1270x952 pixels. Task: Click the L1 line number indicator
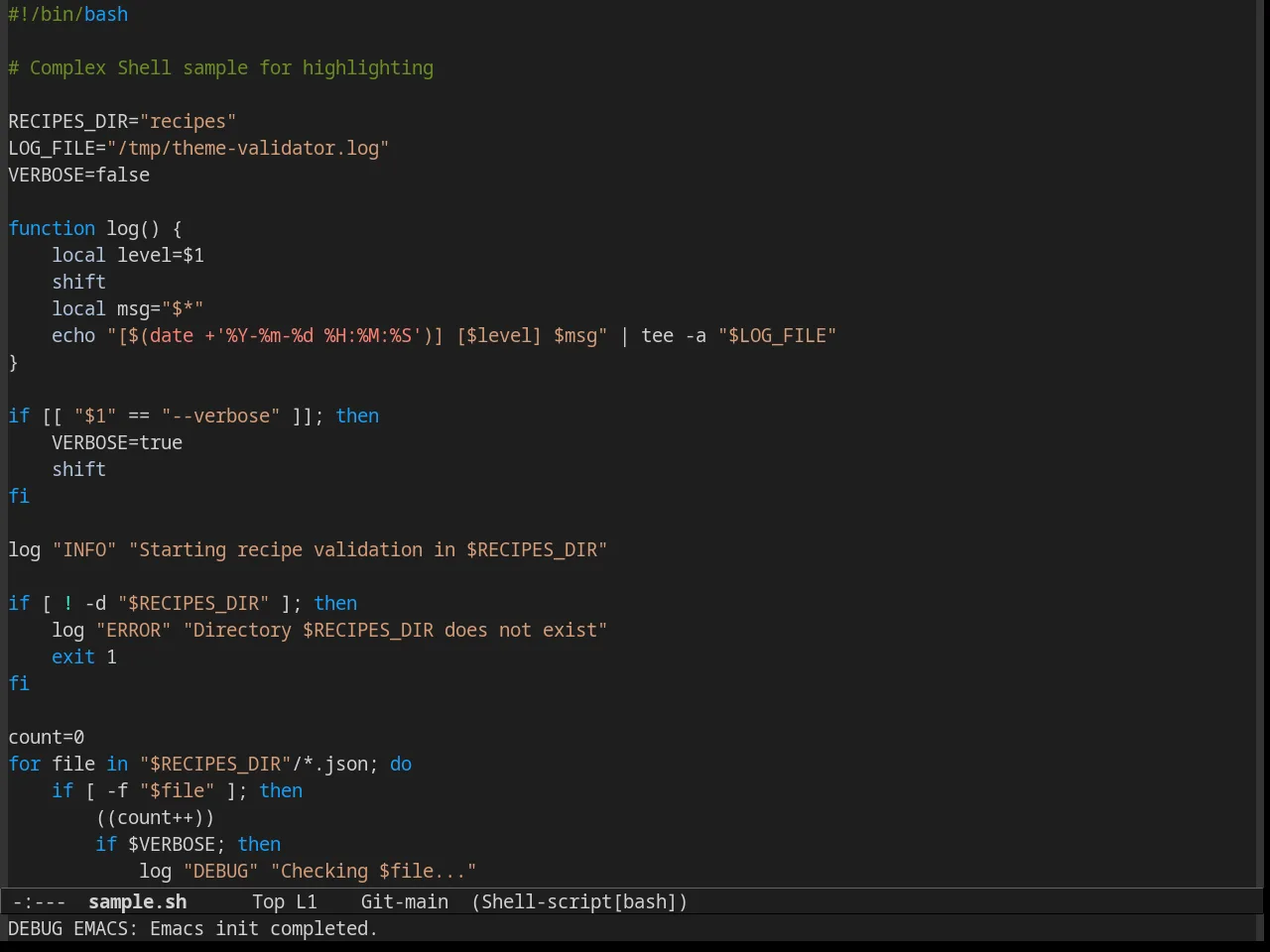[x=306, y=901]
